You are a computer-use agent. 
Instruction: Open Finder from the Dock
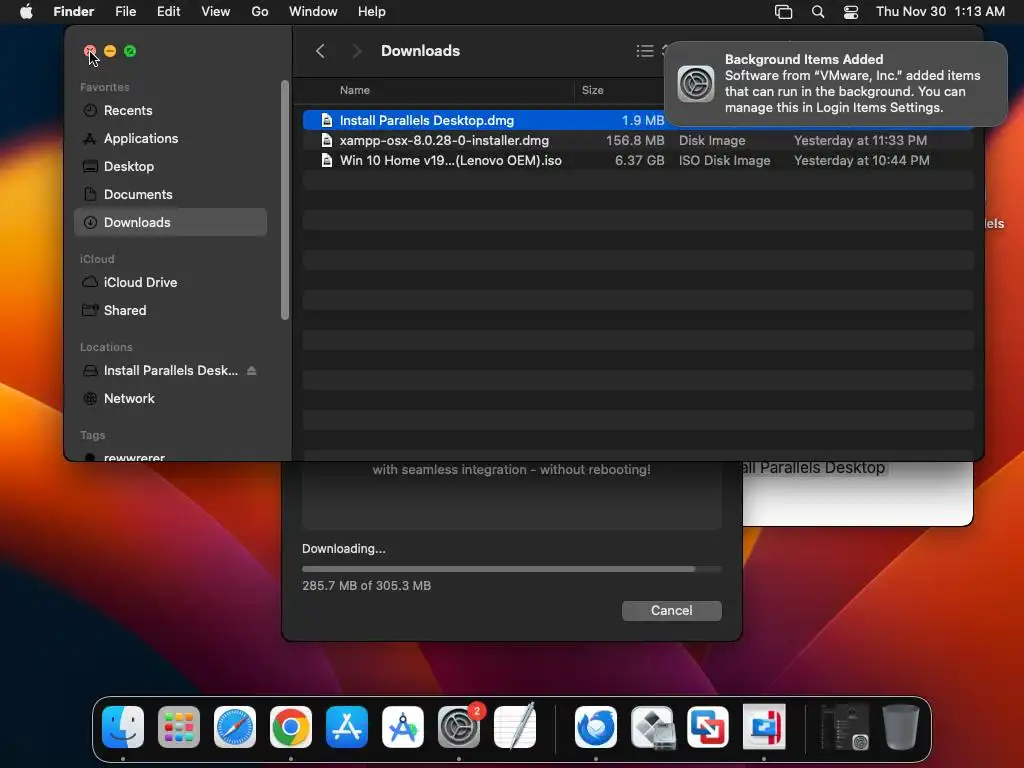(x=123, y=727)
